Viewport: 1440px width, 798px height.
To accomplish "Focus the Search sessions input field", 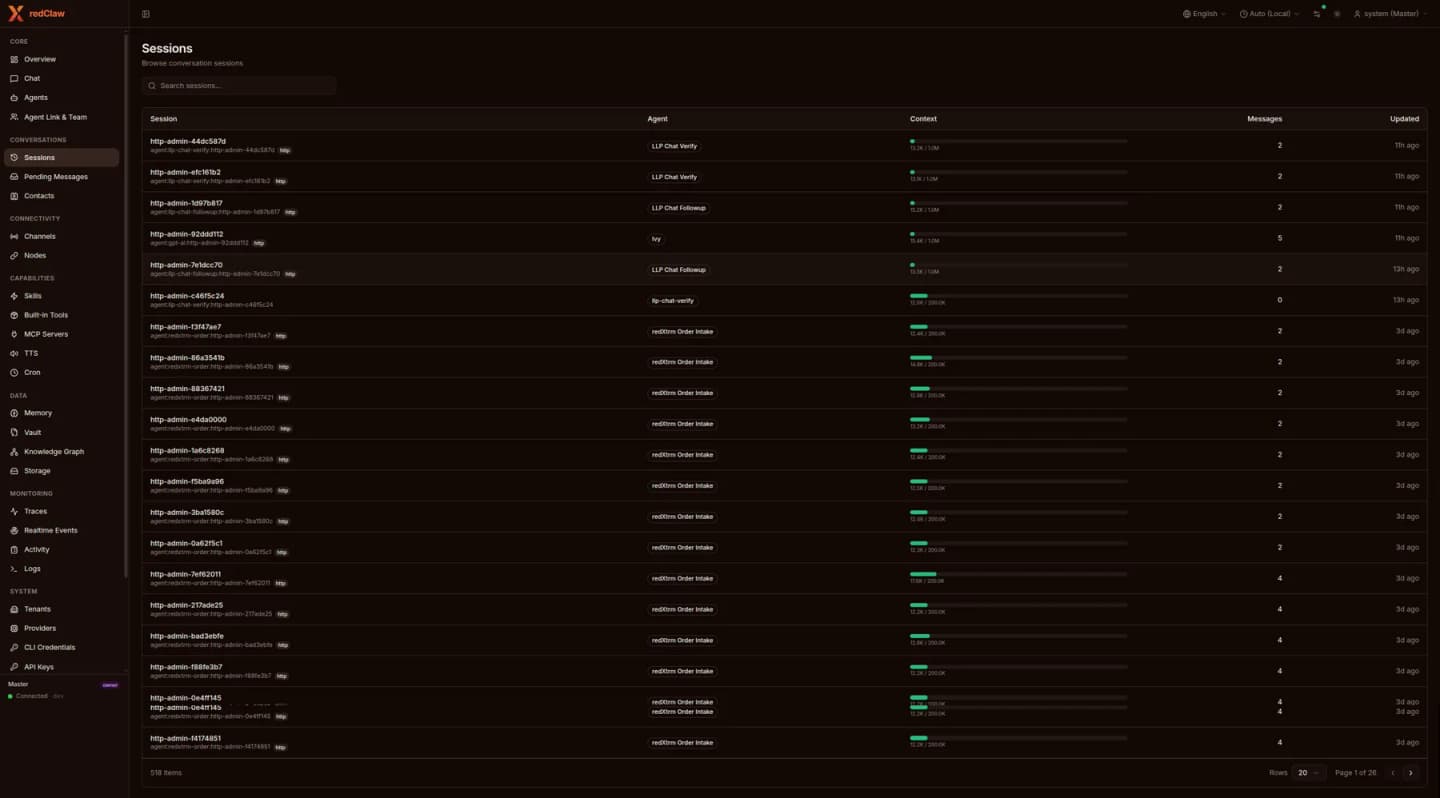I will click(239, 86).
